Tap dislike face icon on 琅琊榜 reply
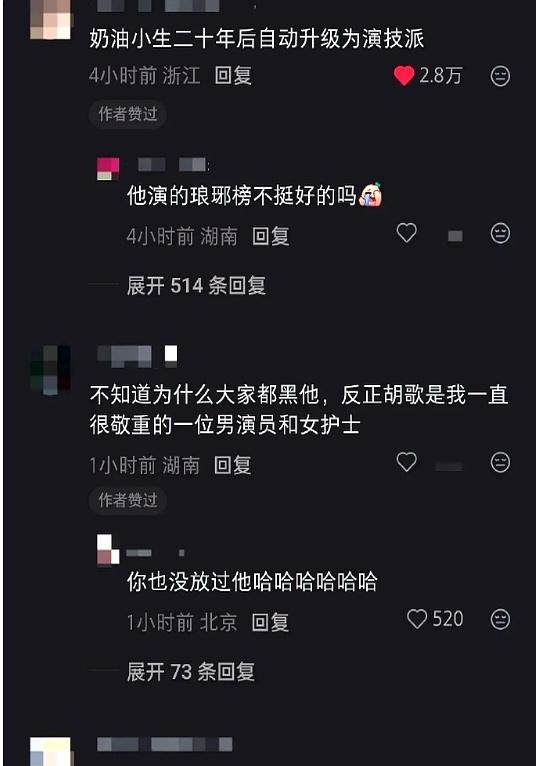The width and height of the screenshot is (536, 766). pos(500,233)
